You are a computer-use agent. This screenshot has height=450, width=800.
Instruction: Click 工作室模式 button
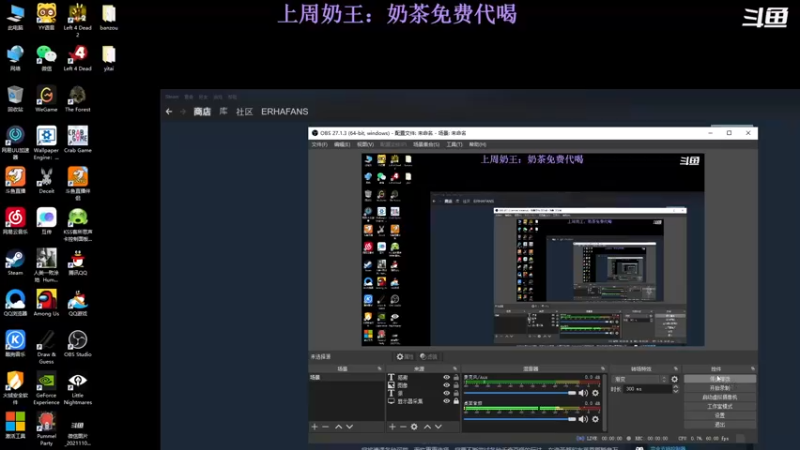(720, 406)
